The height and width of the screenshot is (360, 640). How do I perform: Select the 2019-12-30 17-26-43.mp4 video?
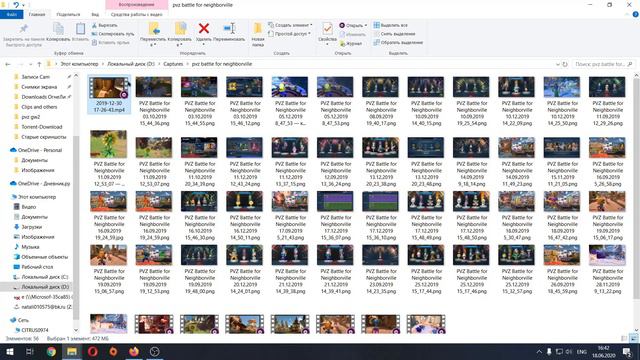pos(109,94)
